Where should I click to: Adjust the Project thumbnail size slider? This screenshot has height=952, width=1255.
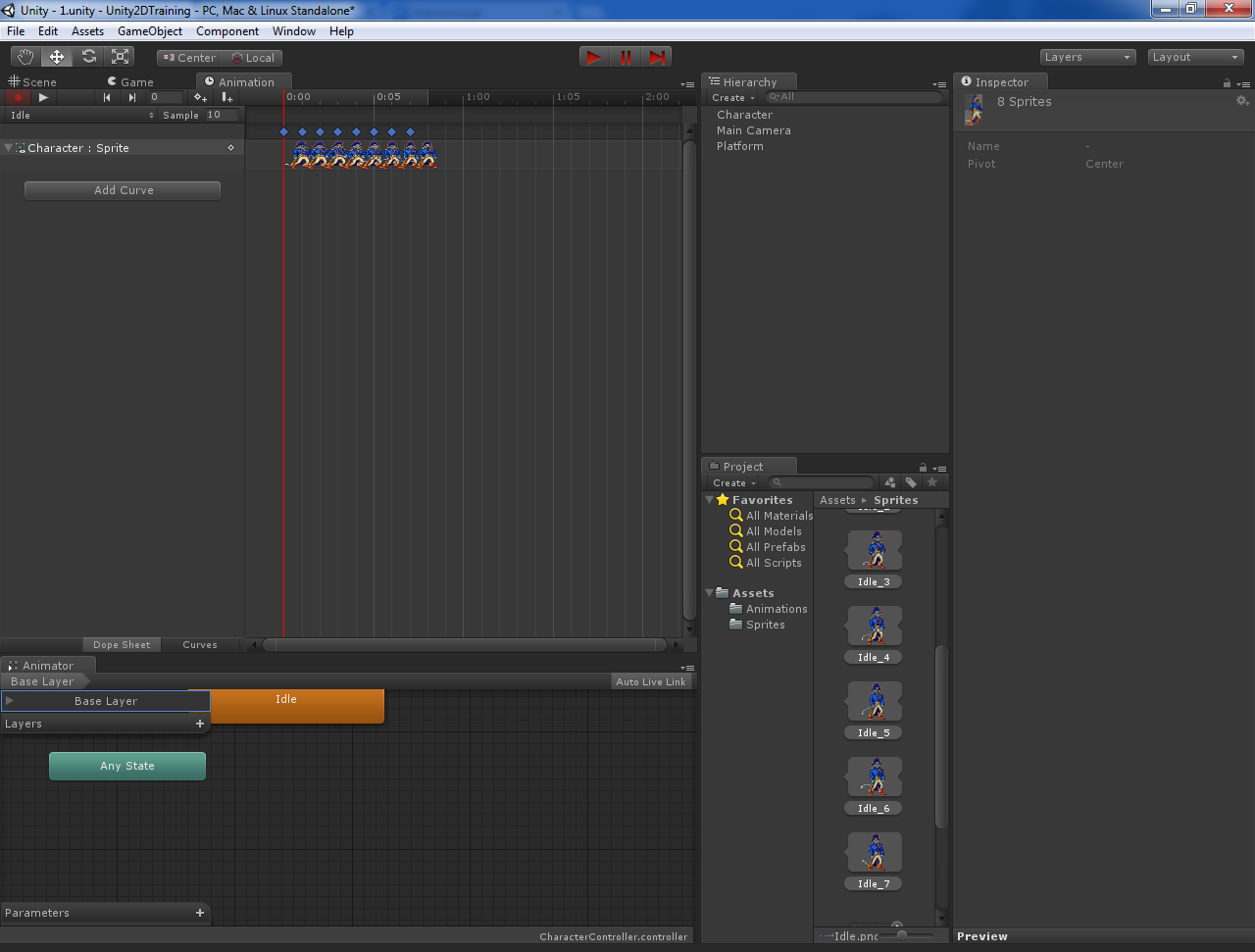click(902, 935)
